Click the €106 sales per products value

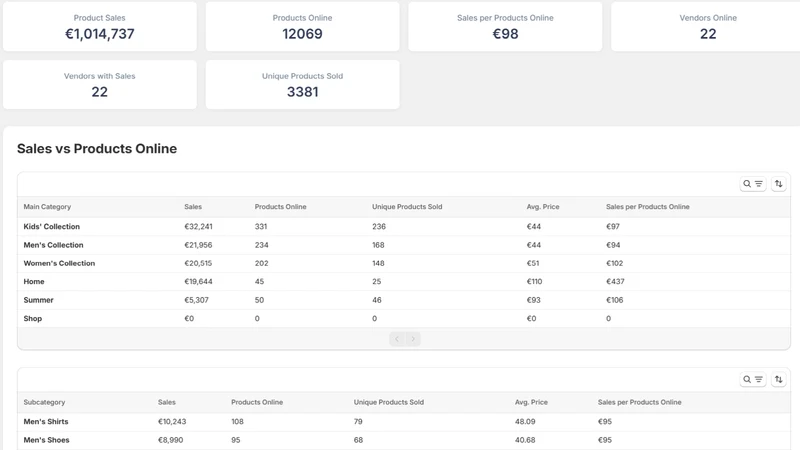point(614,300)
